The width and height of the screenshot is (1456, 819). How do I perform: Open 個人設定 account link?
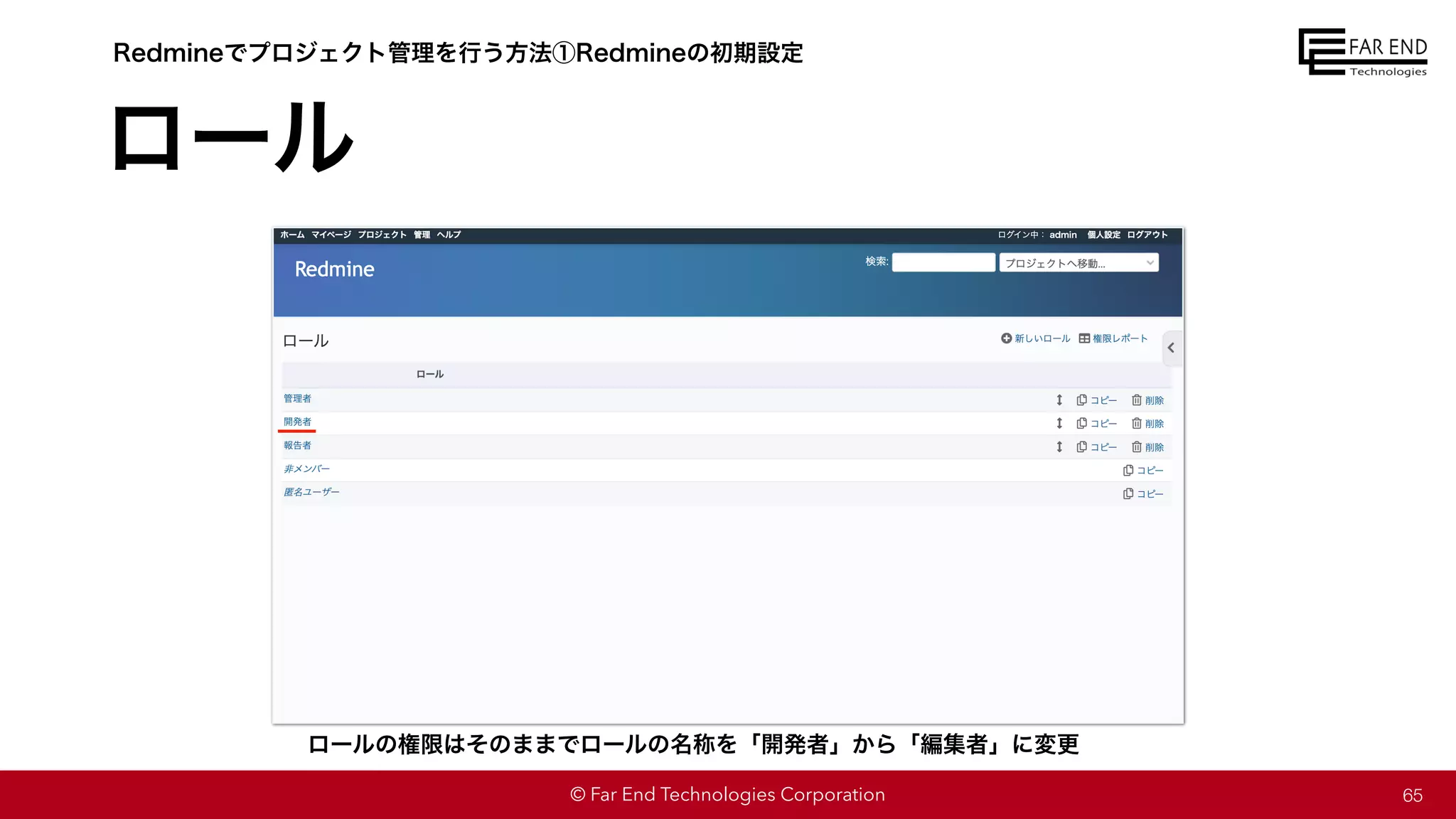pos(1103,235)
